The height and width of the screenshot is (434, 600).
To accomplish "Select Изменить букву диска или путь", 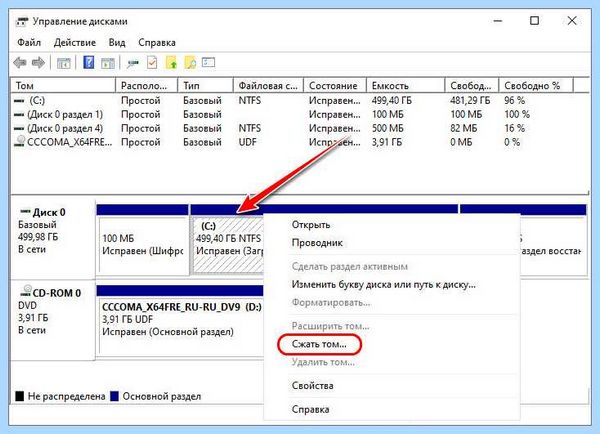I will [x=391, y=284].
